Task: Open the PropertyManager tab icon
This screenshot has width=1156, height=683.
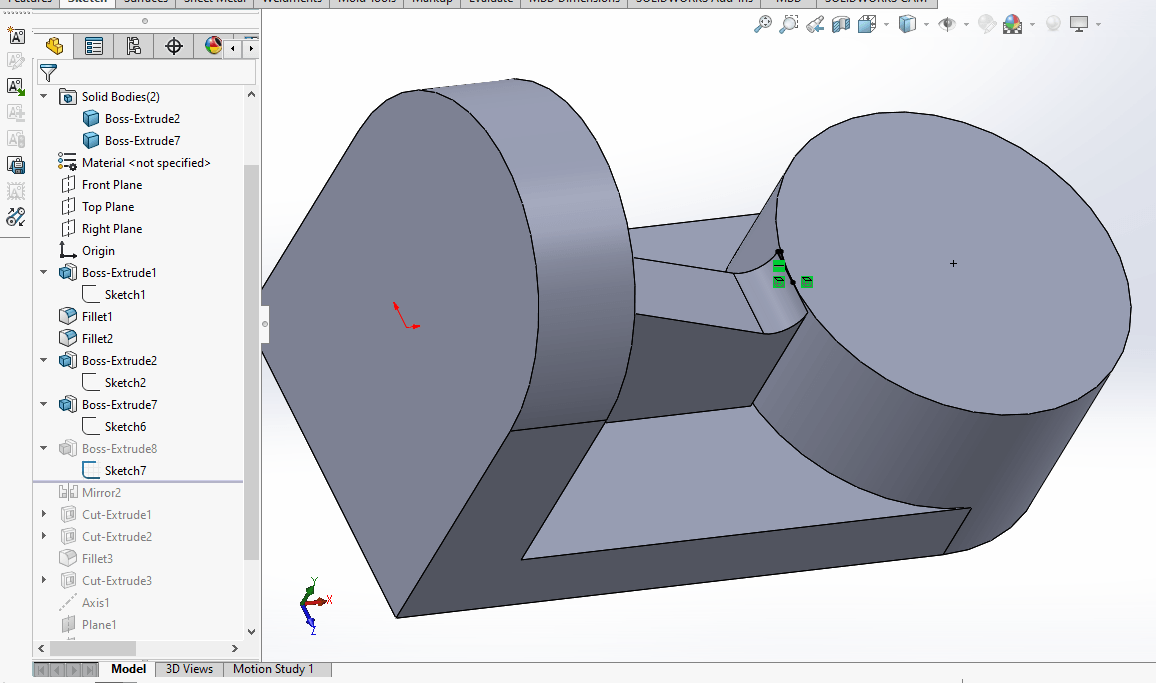Action: (x=94, y=46)
